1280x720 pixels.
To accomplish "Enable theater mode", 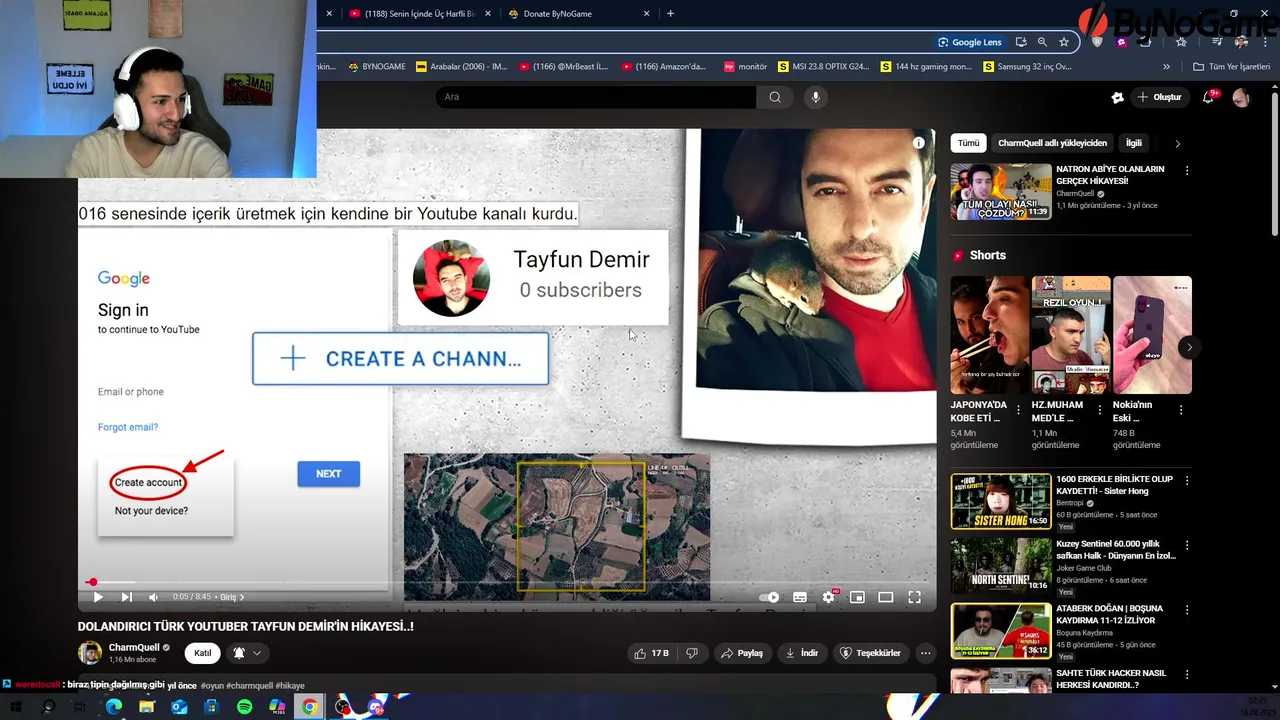I will 885,597.
